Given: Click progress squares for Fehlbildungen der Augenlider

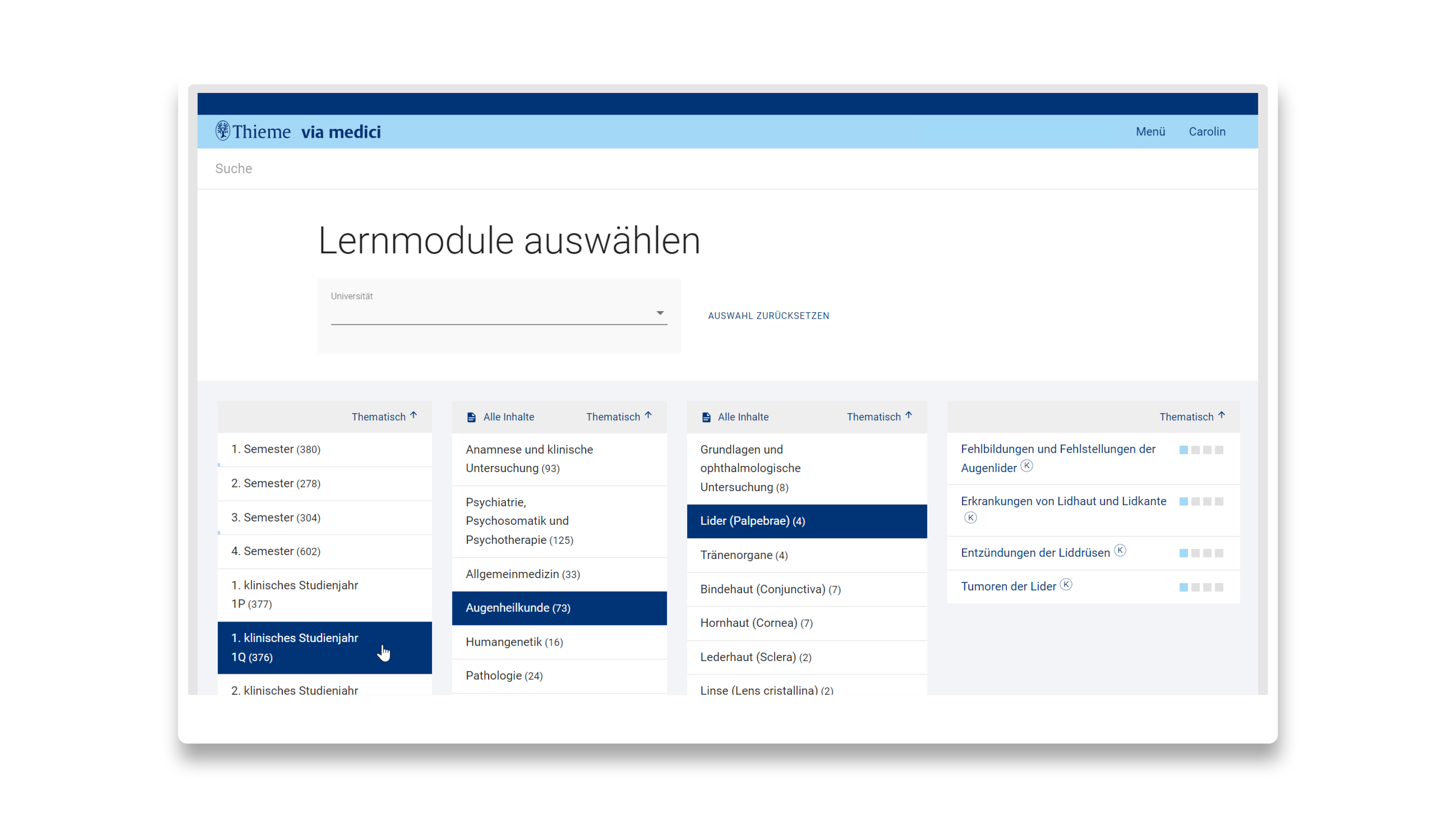Looking at the screenshot, I should [1201, 451].
